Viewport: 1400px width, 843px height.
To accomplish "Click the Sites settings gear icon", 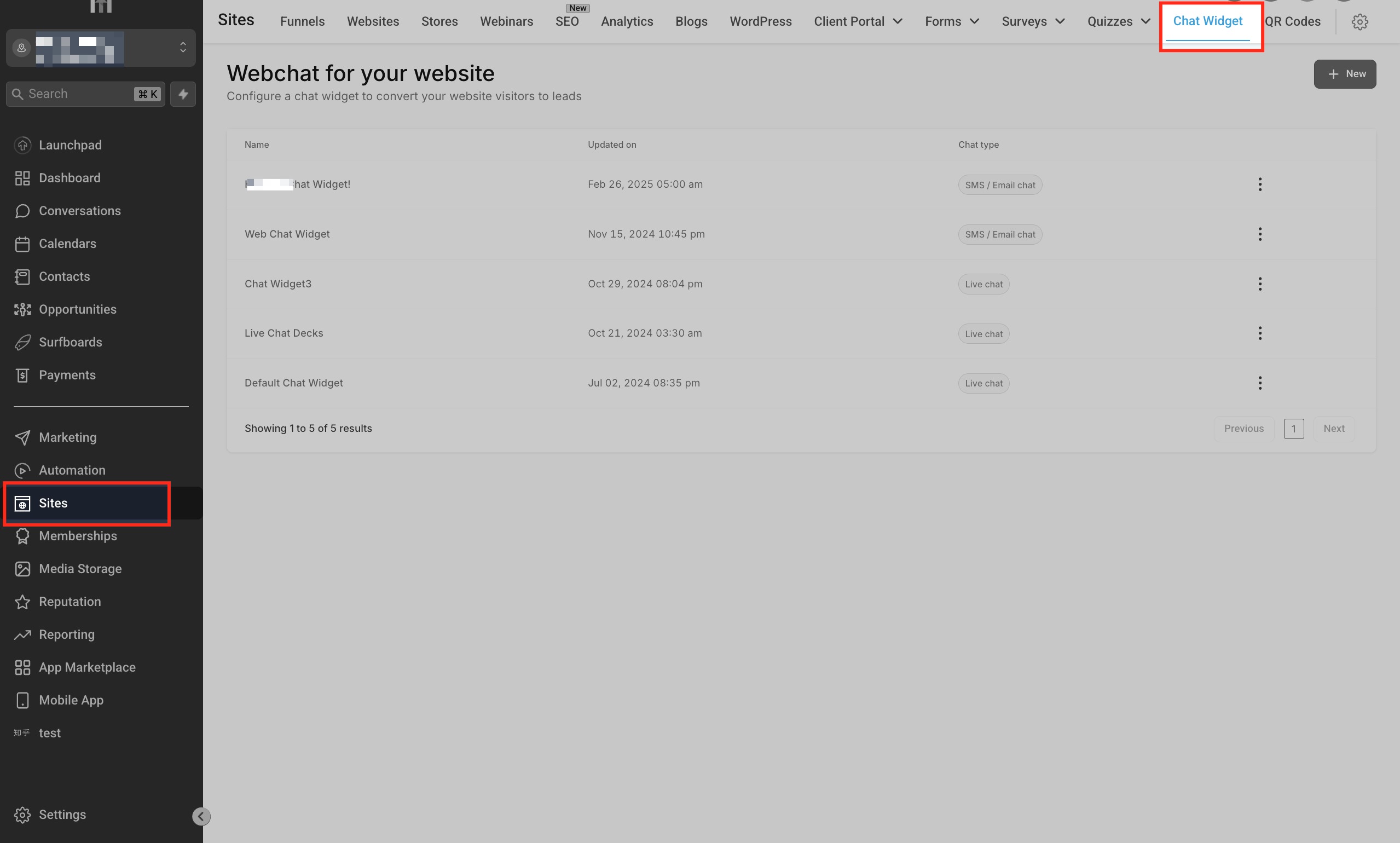I will [1359, 21].
